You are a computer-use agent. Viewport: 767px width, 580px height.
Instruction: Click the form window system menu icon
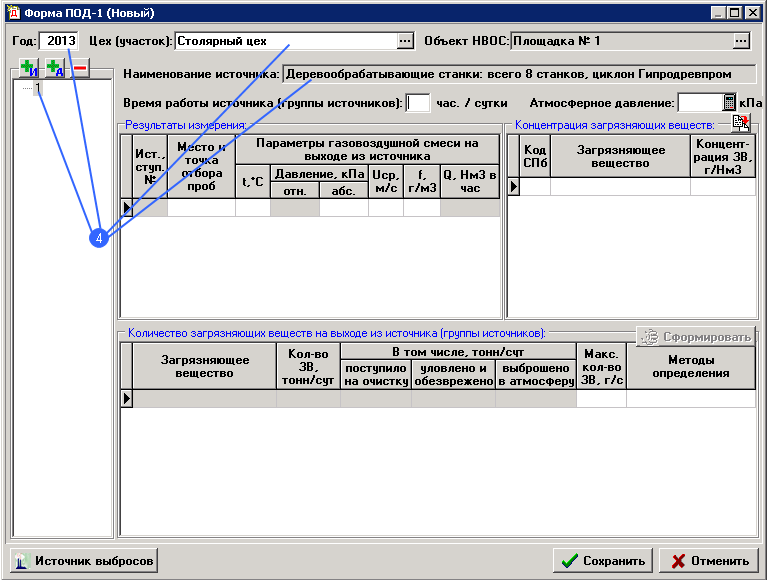click(11, 12)
